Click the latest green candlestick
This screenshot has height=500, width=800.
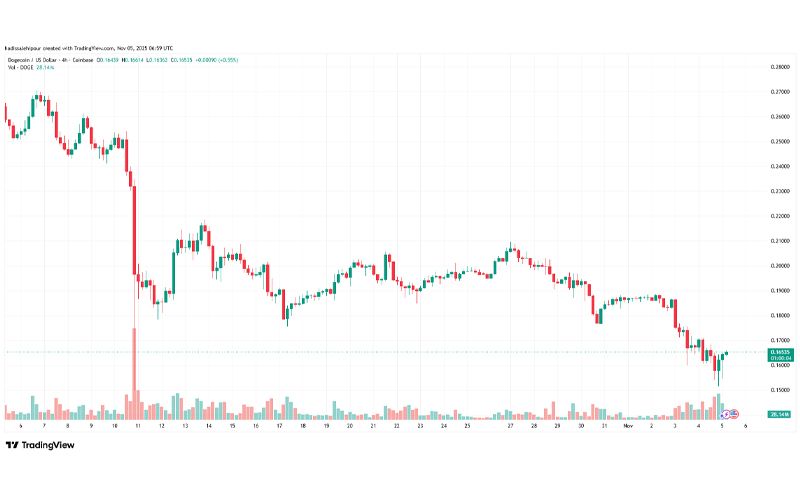click(x=726, y=353)
